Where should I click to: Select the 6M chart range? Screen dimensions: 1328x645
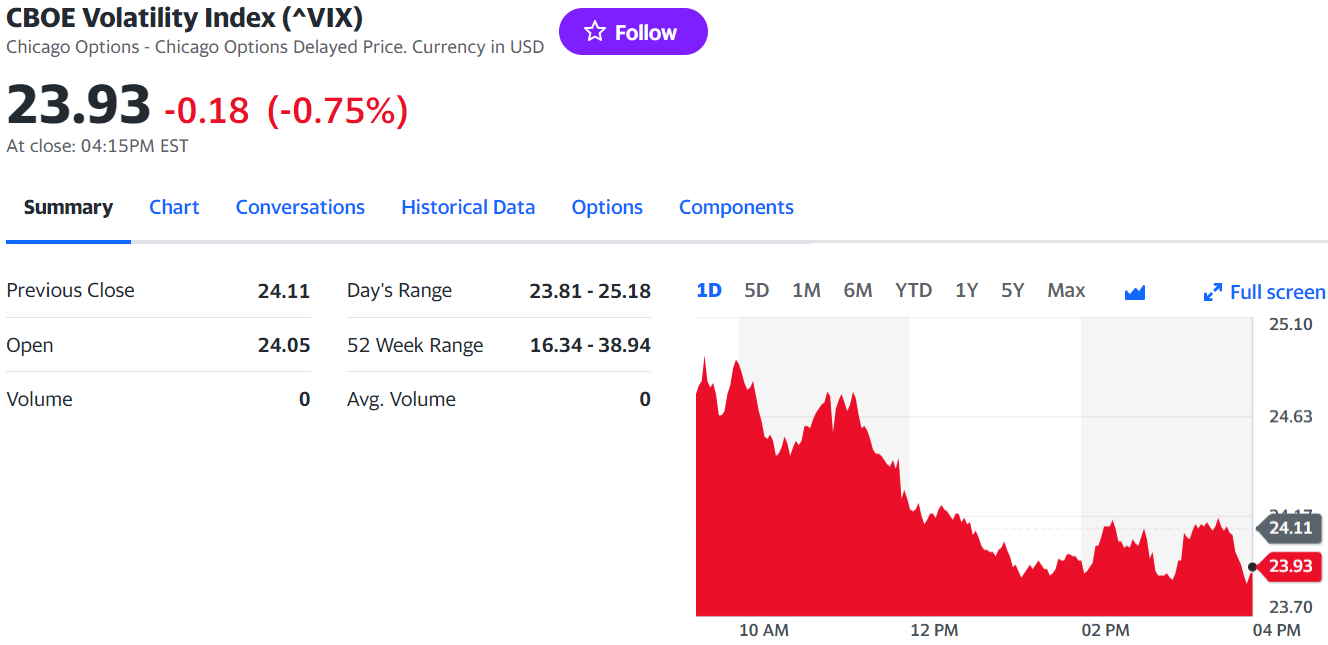point(858,290)
